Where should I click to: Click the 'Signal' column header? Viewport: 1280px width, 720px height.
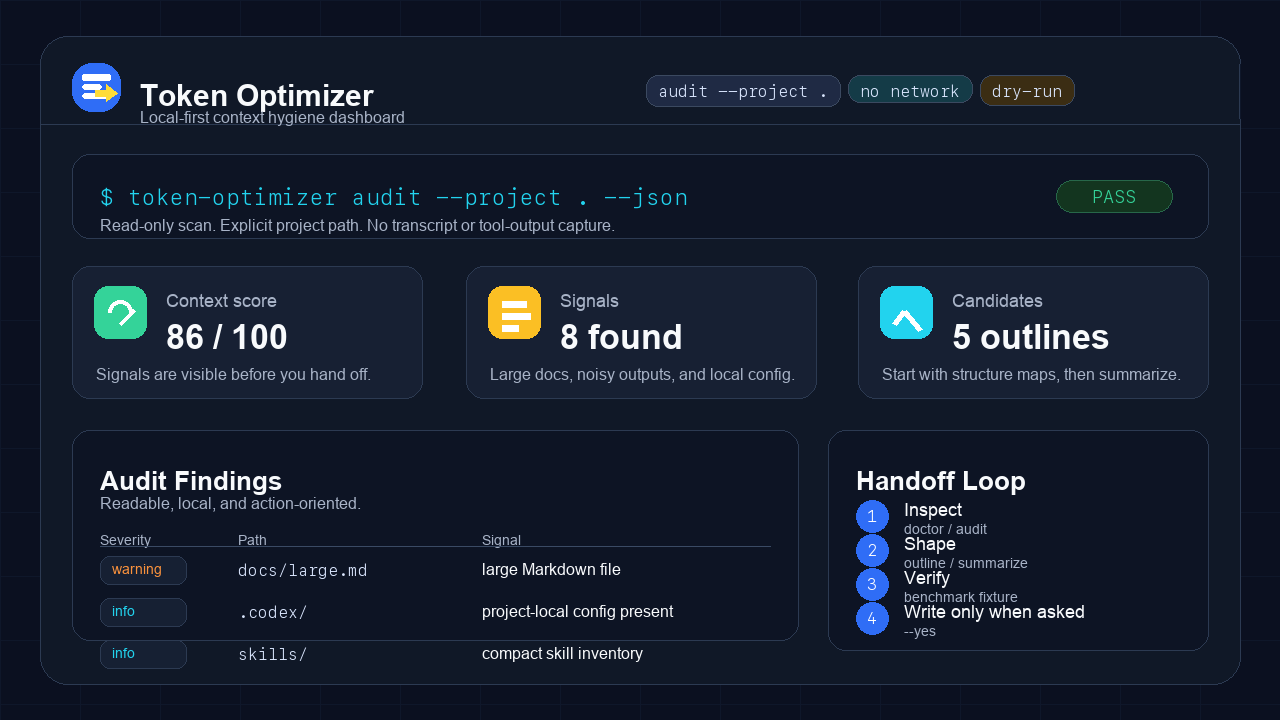[501, 540]
